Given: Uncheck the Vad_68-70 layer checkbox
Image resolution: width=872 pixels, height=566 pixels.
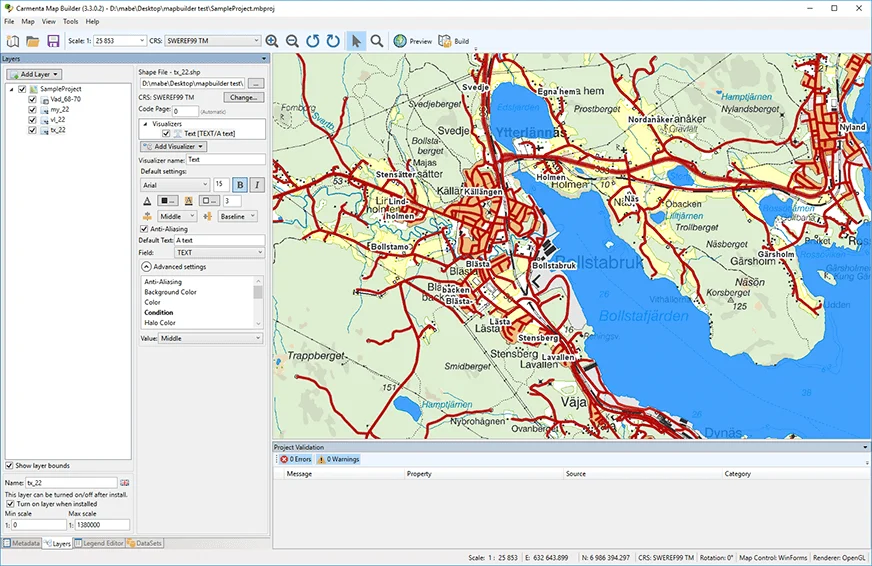Looking at the screenshot, I should [33, 99].
